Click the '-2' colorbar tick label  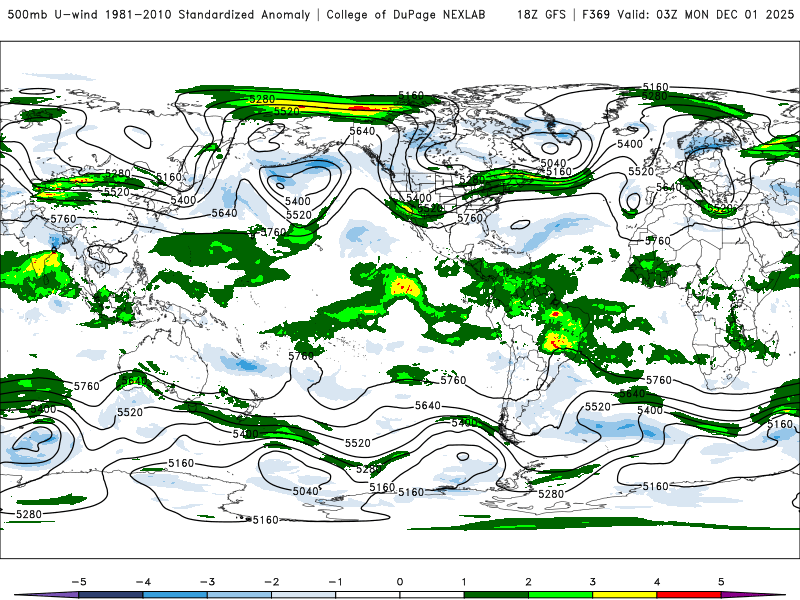click(x=271, y=582)
